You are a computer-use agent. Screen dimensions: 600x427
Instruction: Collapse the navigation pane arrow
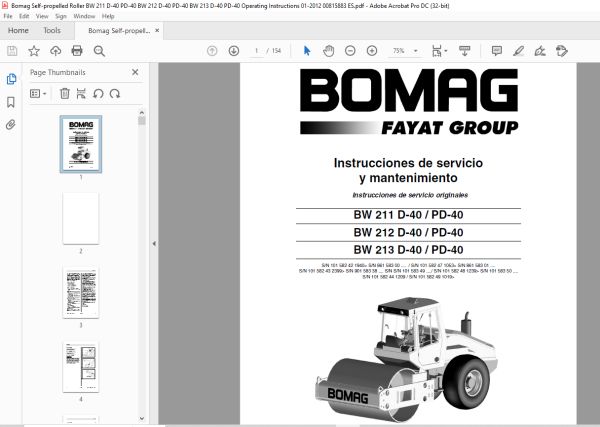154,243
